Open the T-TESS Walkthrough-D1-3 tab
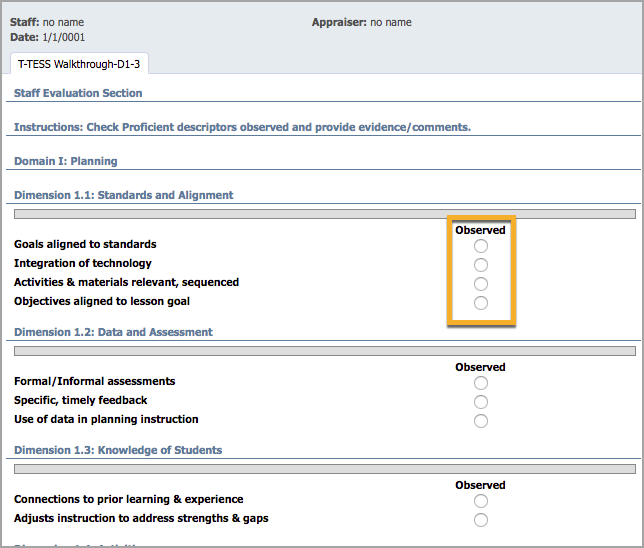Viewport: 644px width, 548px height. point(79,64)
